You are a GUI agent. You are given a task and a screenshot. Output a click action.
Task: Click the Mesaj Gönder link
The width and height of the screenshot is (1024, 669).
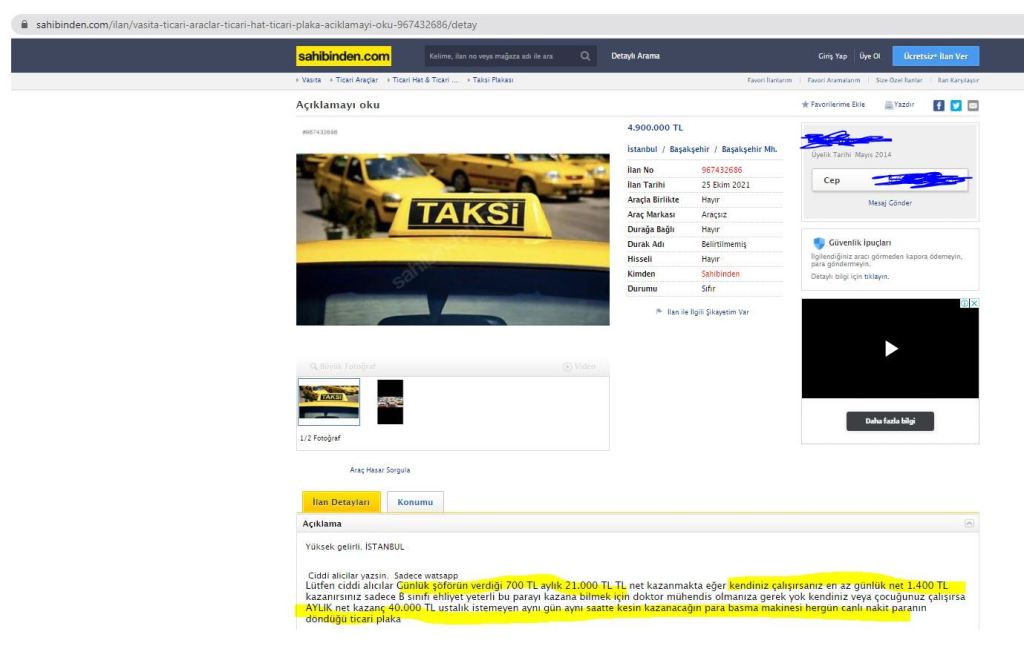click(x=890, y=203)
